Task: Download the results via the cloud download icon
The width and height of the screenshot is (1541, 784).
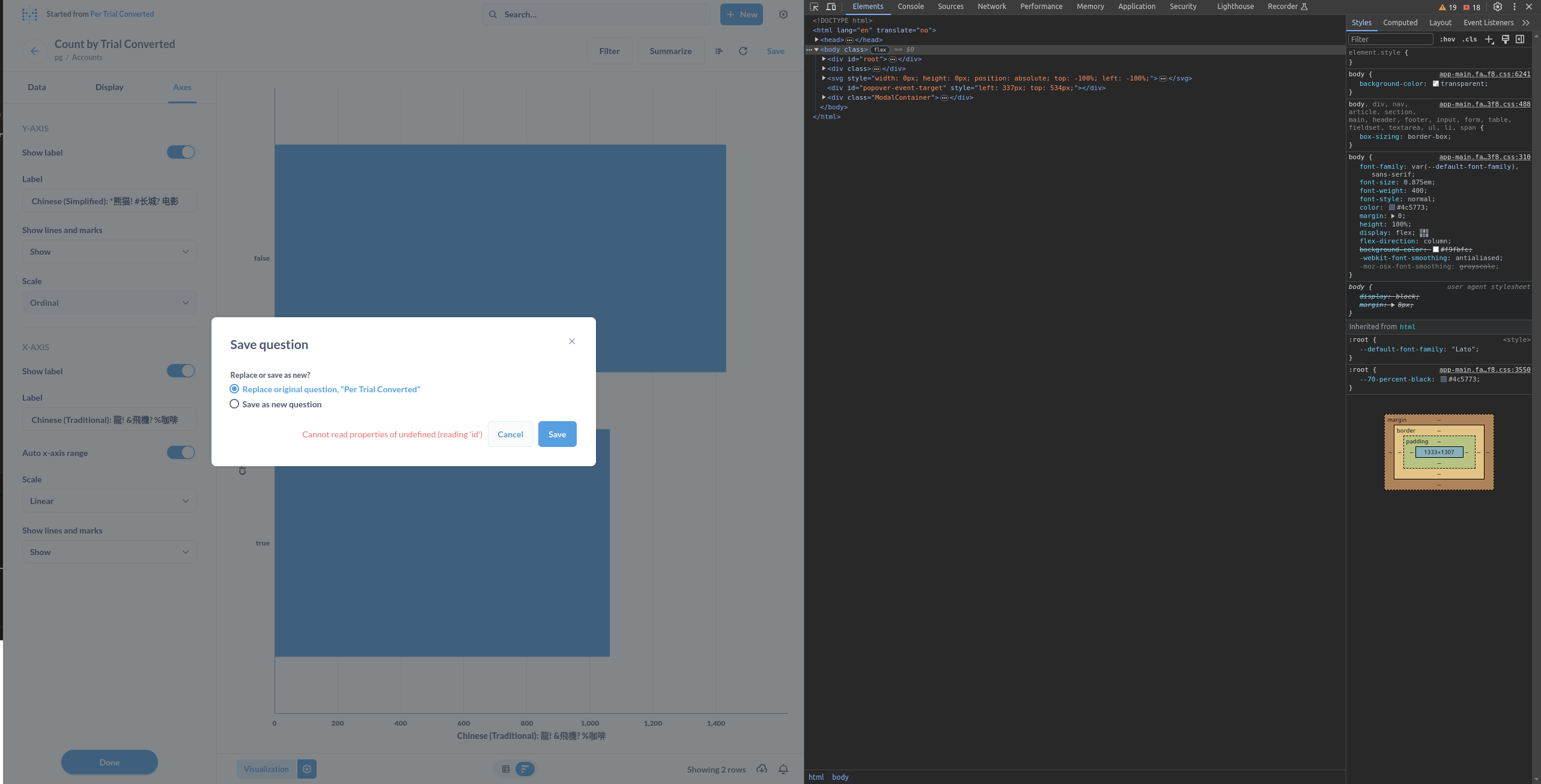Action: click(762, 769)
